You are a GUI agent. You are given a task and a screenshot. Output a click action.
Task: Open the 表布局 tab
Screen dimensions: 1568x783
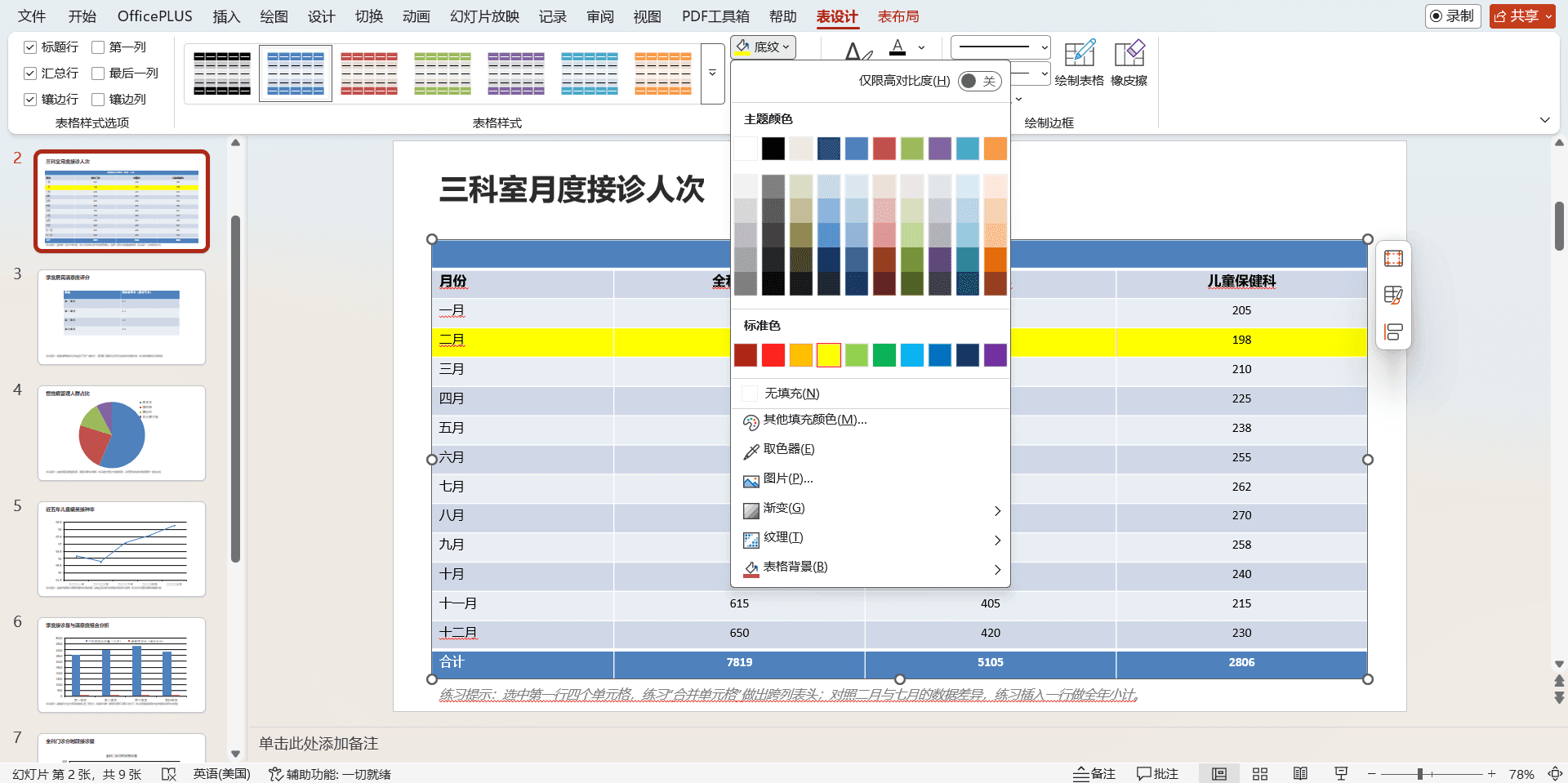898,16
